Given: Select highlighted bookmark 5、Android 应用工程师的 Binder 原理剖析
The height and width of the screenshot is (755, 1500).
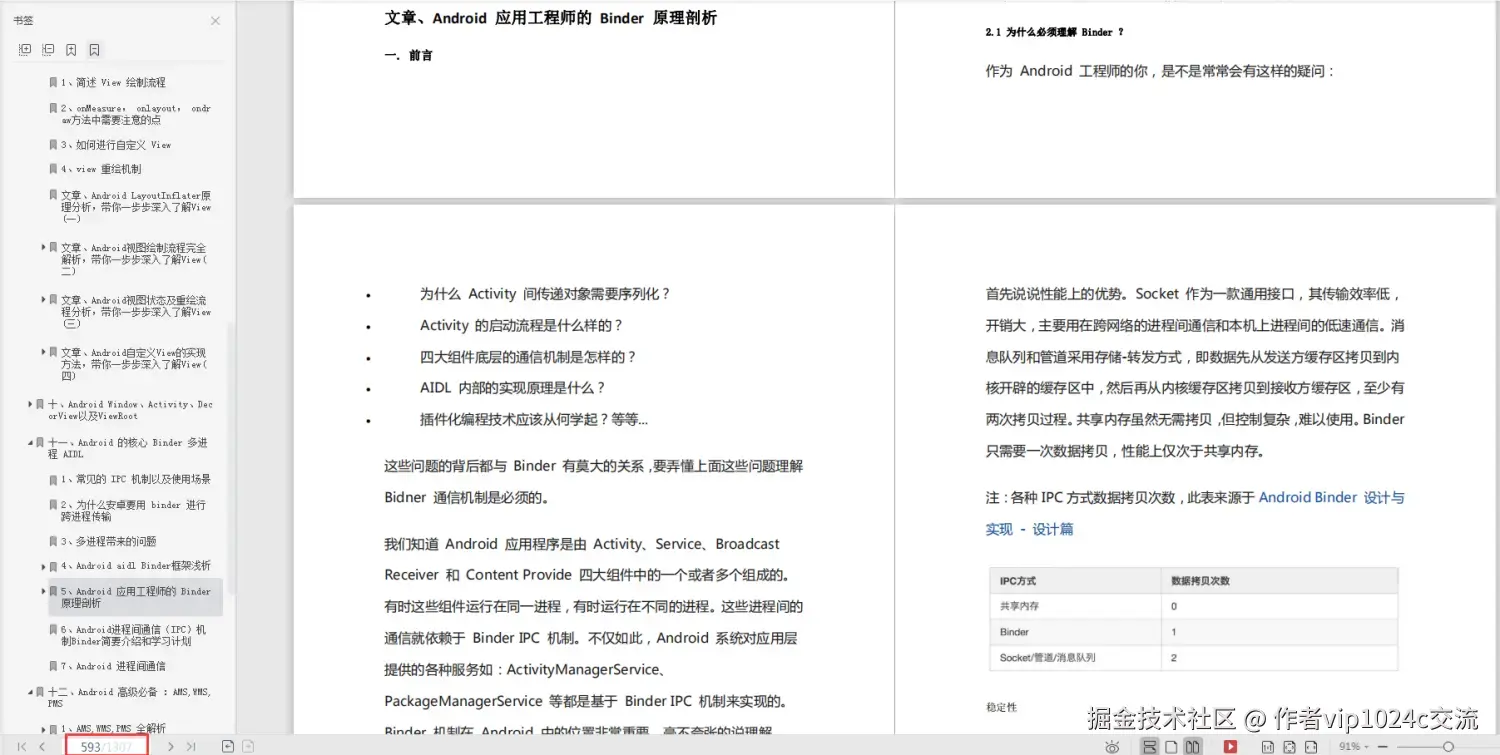Looking at the screenshot, I should pos(136,597).
